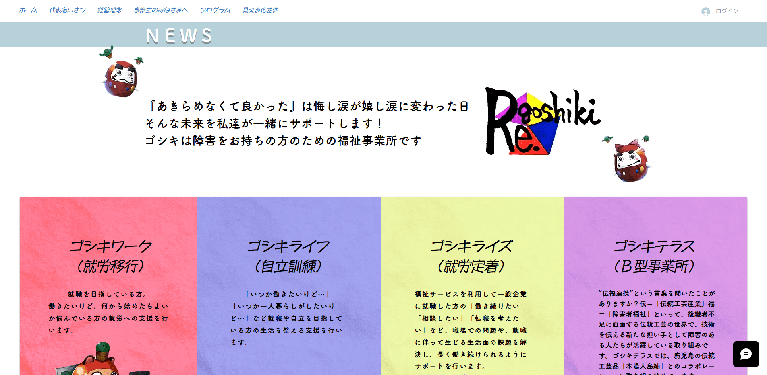Select the ゴシキテラス (B型事業所) card heading
767x375 pixels.
(x=654, y=256)
